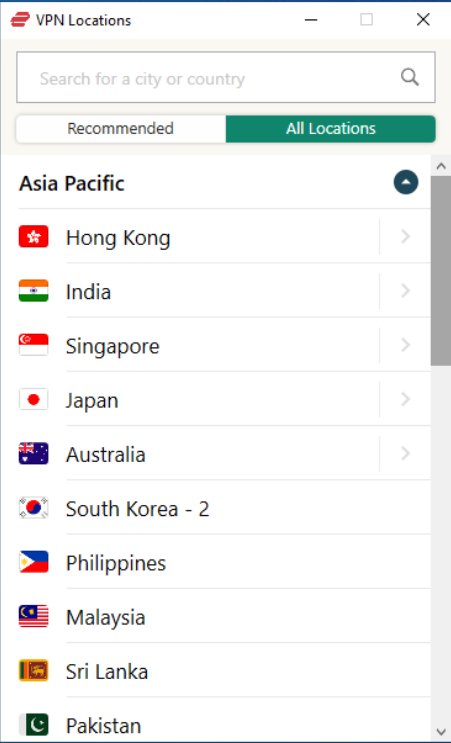451x743 pixels.
Task: Click the India flag icon
Action: 34,290
